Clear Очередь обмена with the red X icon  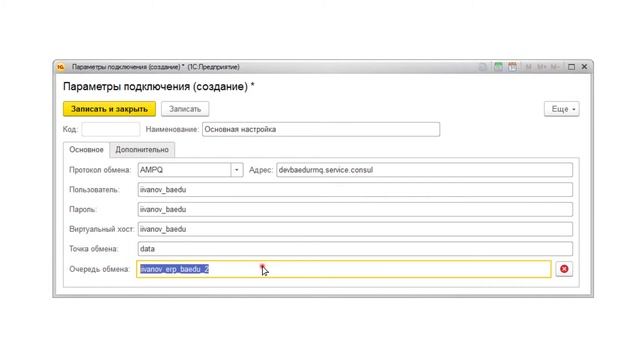564,269
